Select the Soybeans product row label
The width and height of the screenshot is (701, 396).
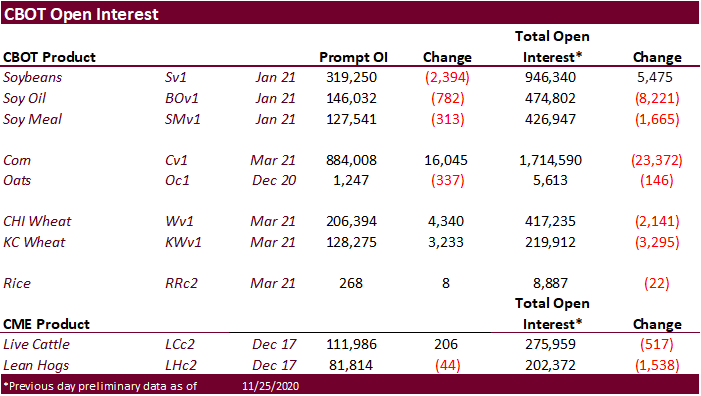point(33,77)
